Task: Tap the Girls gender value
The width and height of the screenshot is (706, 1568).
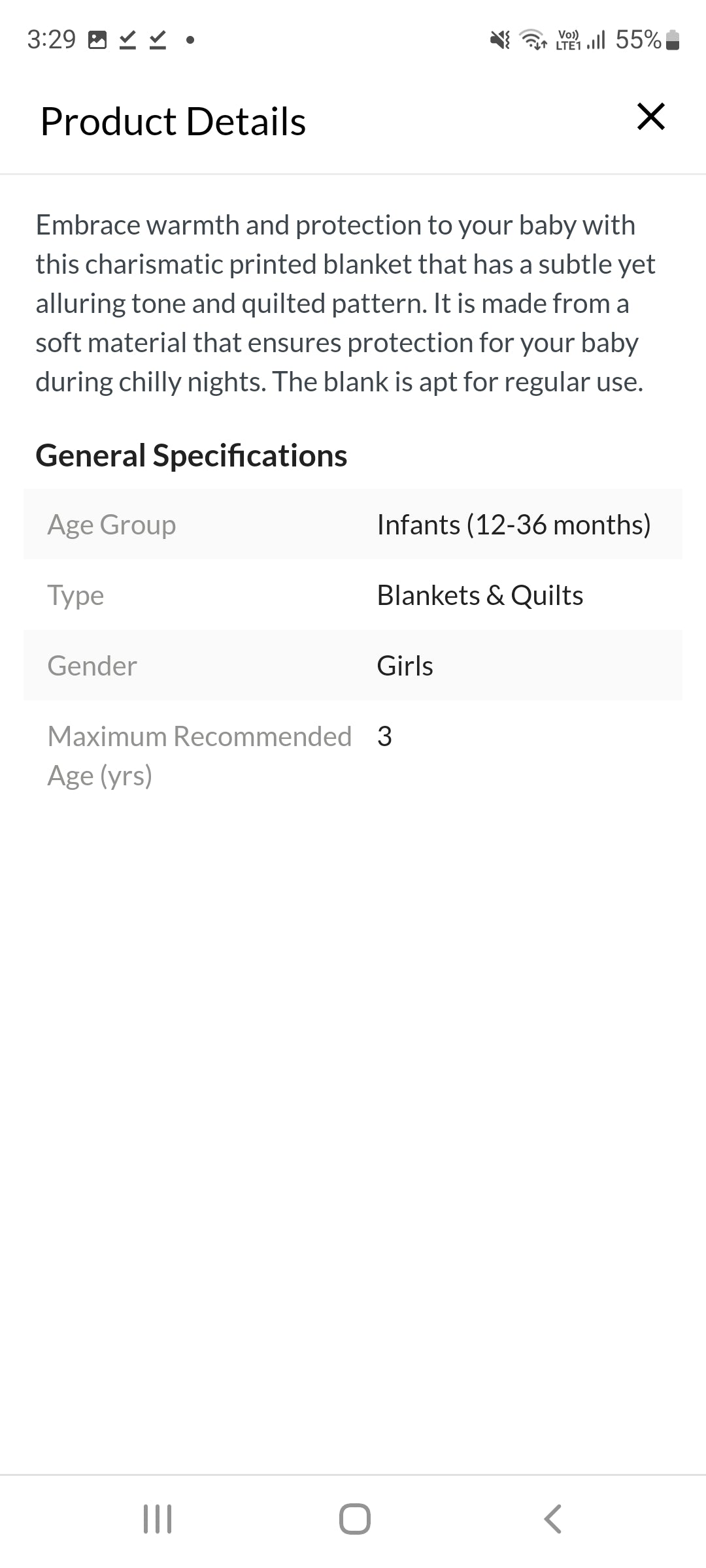Action: 405,666
